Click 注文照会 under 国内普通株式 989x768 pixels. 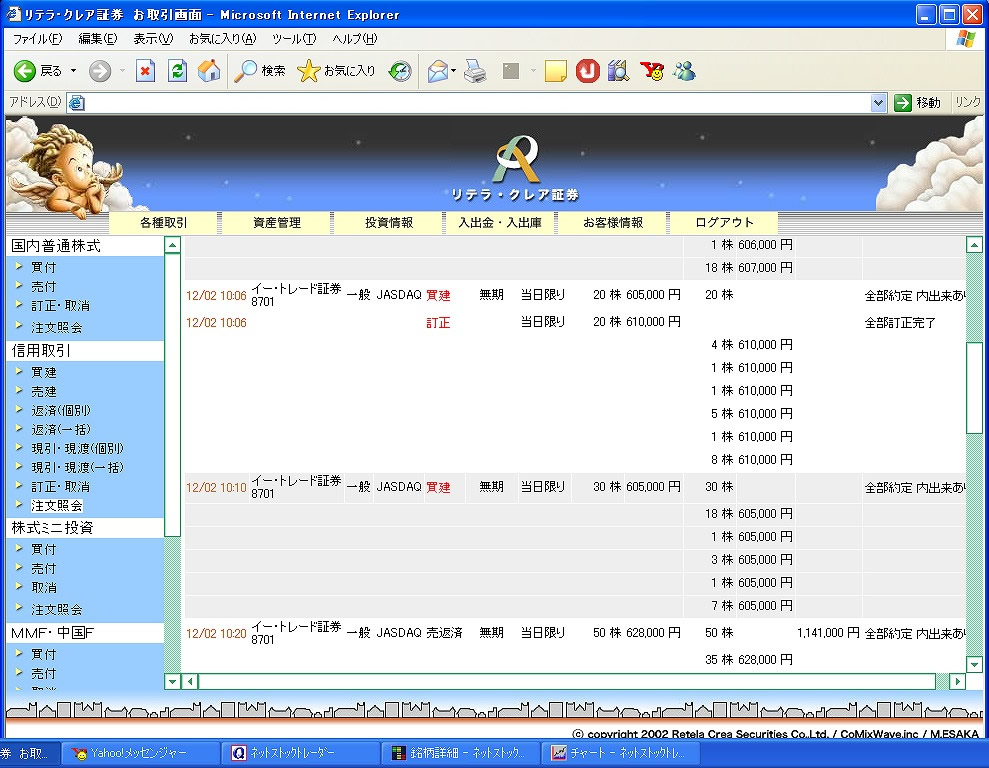pyautogui.click(x=57, y=327)
